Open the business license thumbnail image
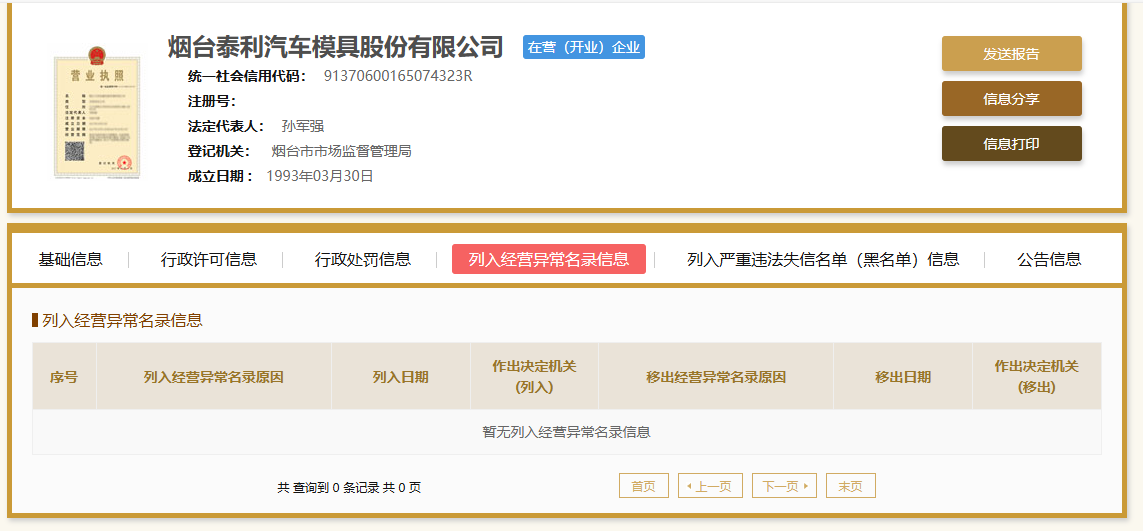The height and width of the screenshot is (531, 1143). click(x=96, y=112)
